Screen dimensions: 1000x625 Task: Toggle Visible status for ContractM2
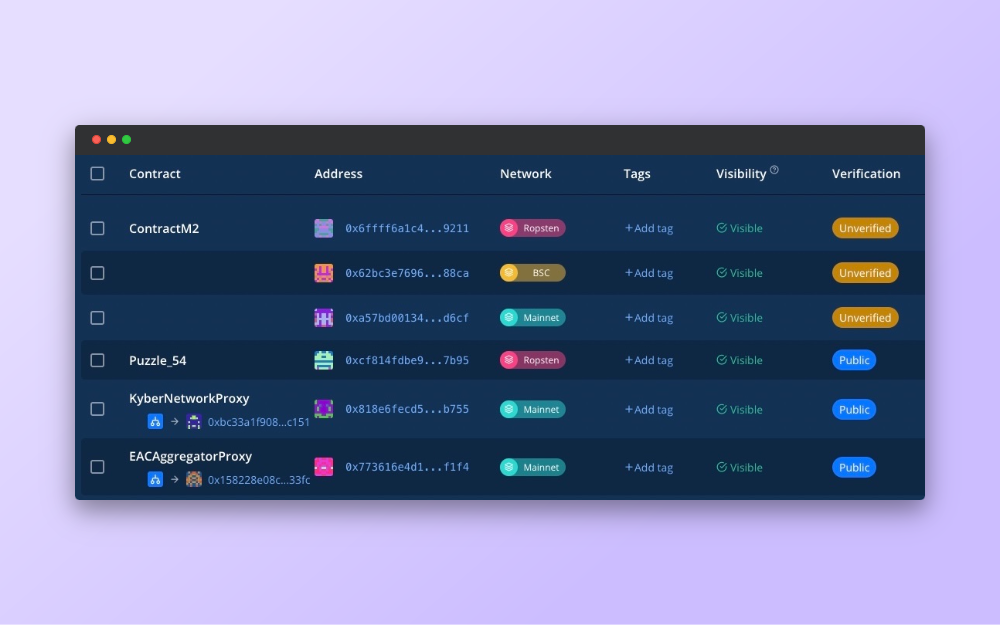(740, 228)
